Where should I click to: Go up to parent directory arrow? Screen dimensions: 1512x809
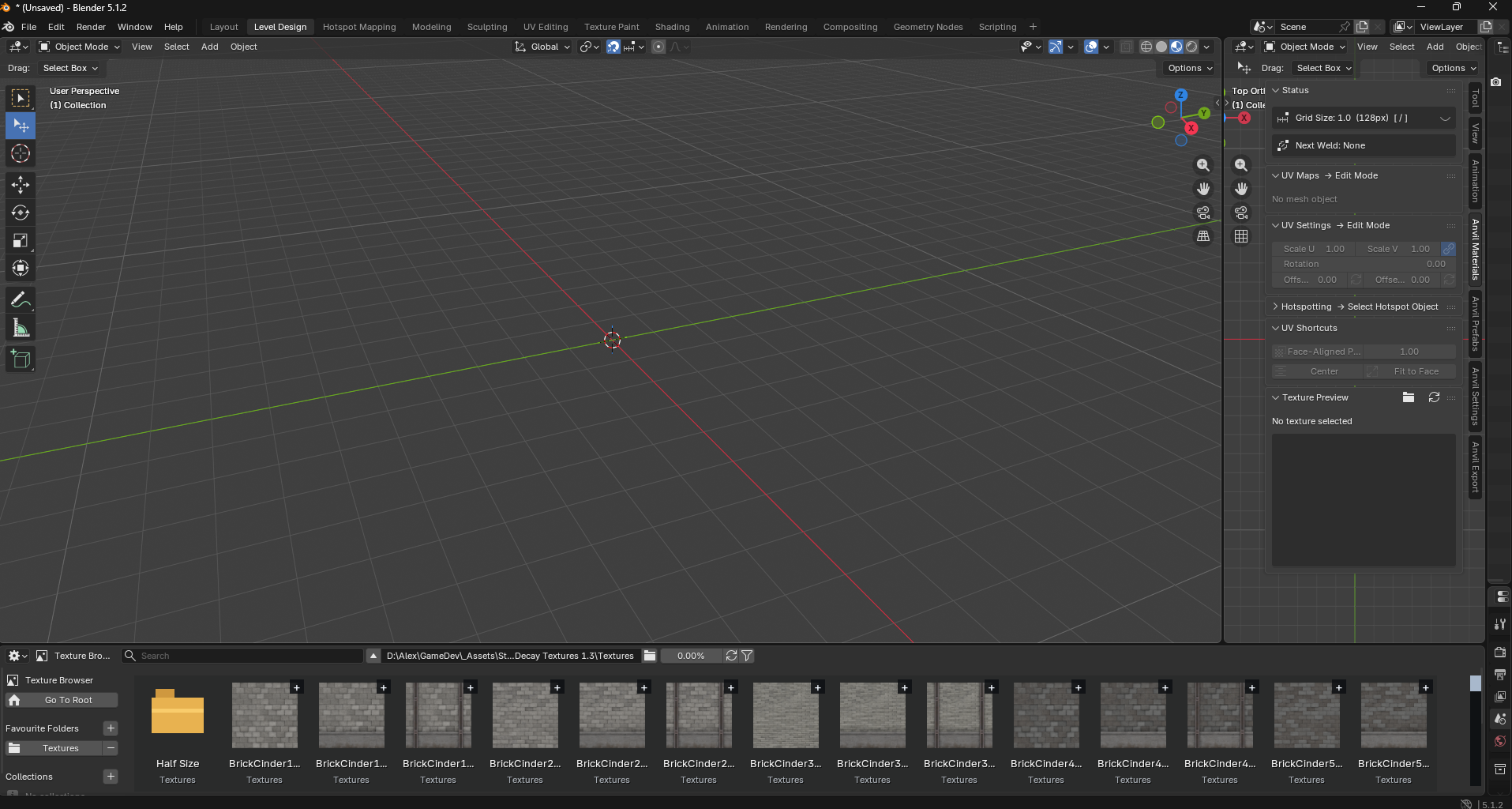click(x=373, y=656)
